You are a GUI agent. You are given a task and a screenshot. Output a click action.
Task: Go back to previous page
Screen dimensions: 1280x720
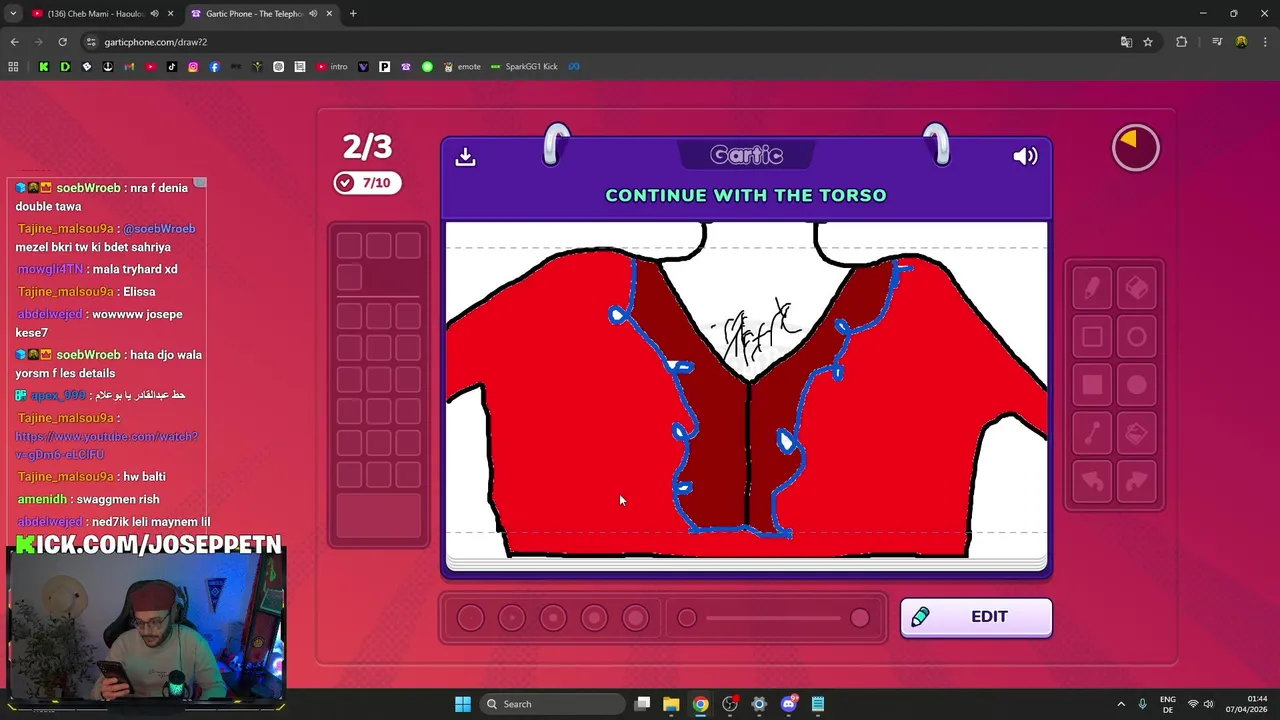[14, 42]
